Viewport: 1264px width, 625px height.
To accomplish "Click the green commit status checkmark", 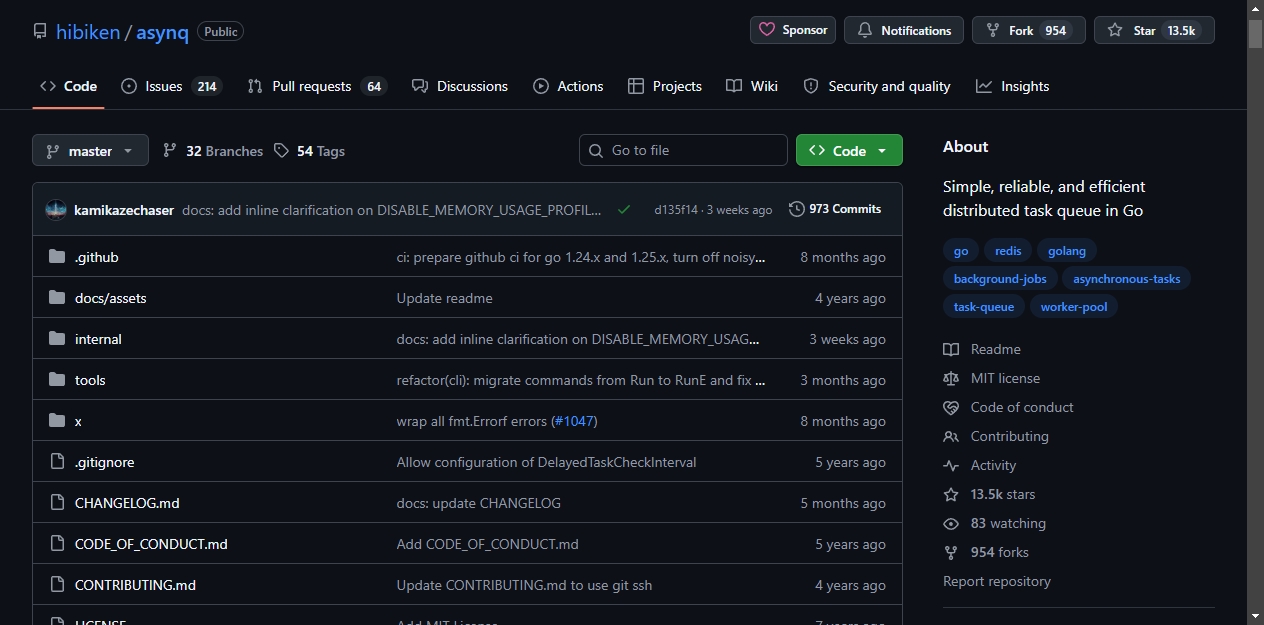I will 624,210.
